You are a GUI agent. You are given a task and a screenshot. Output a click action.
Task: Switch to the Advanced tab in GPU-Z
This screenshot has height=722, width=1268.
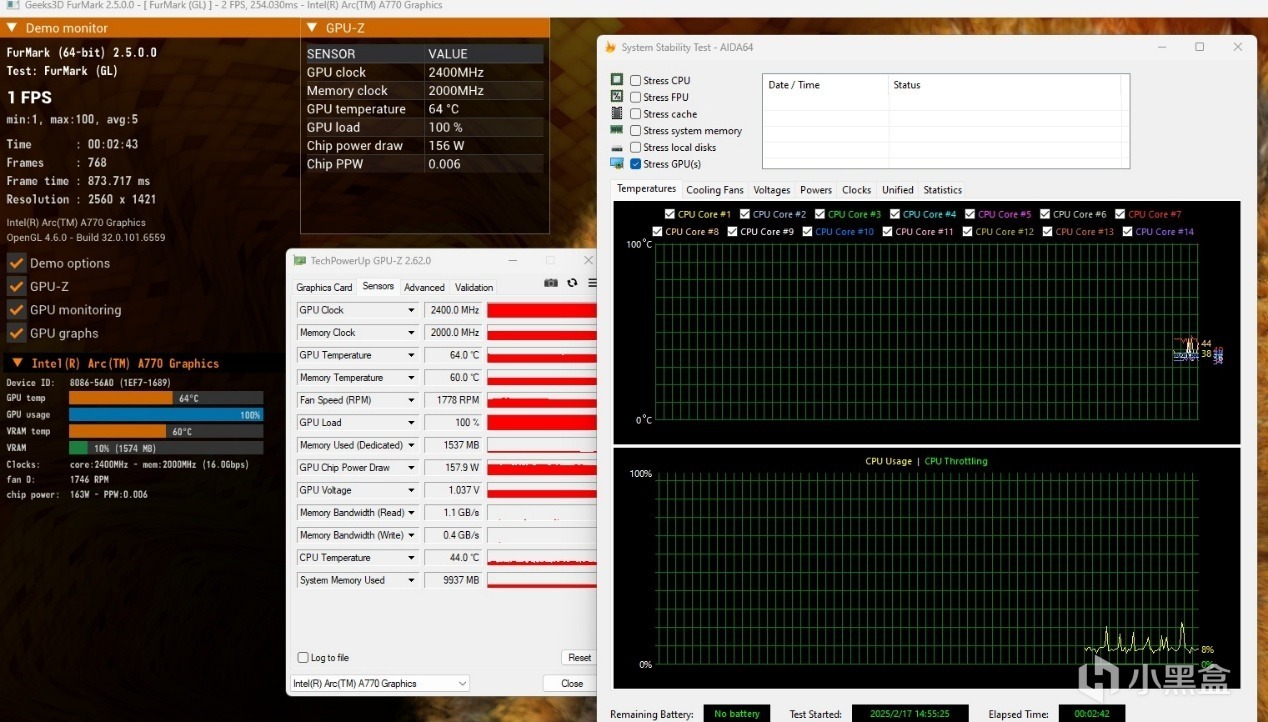point(424,287)
